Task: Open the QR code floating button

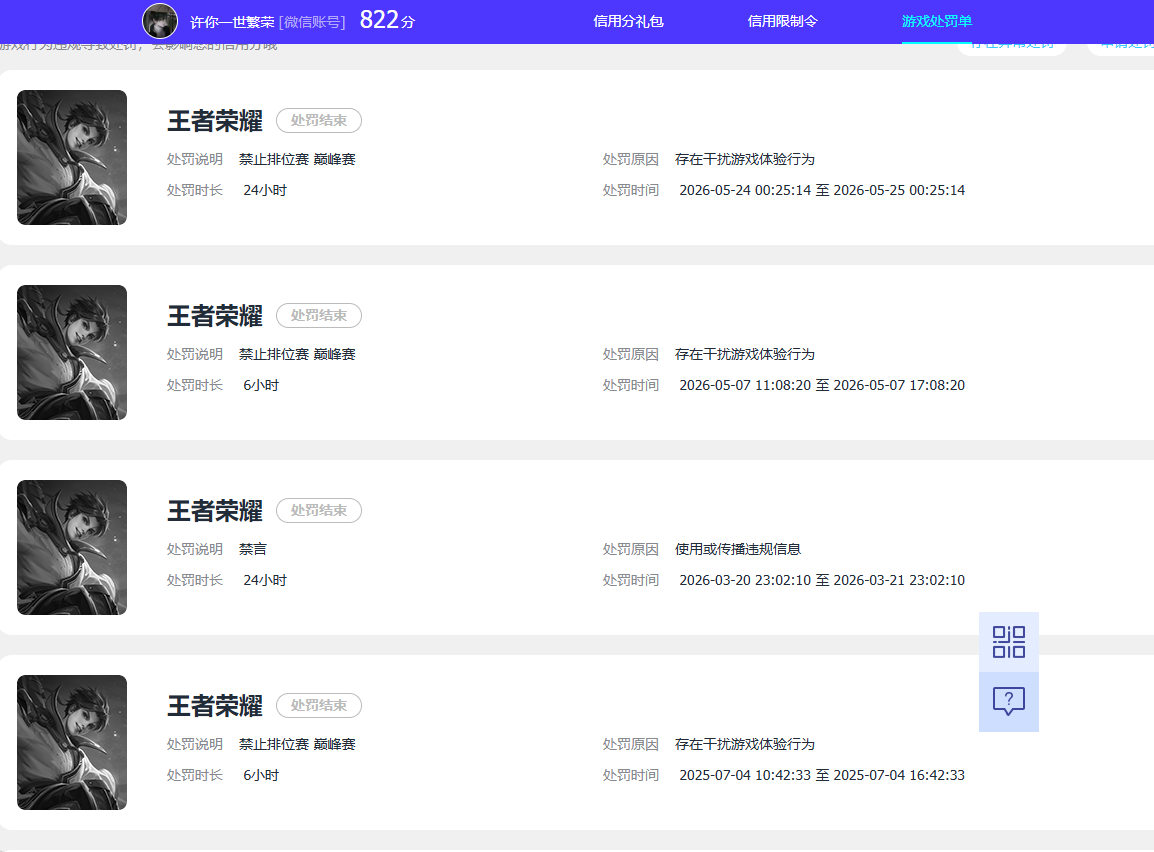Action: (x=1008, y=642)
